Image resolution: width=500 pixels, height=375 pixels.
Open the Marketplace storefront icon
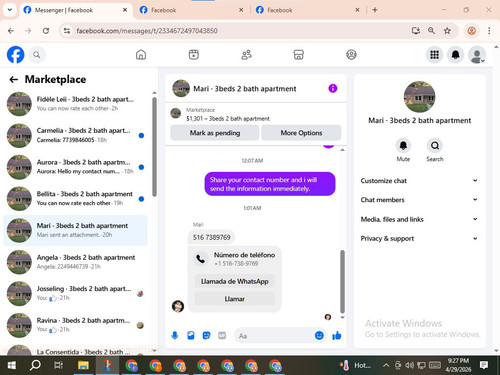[299, 55]
